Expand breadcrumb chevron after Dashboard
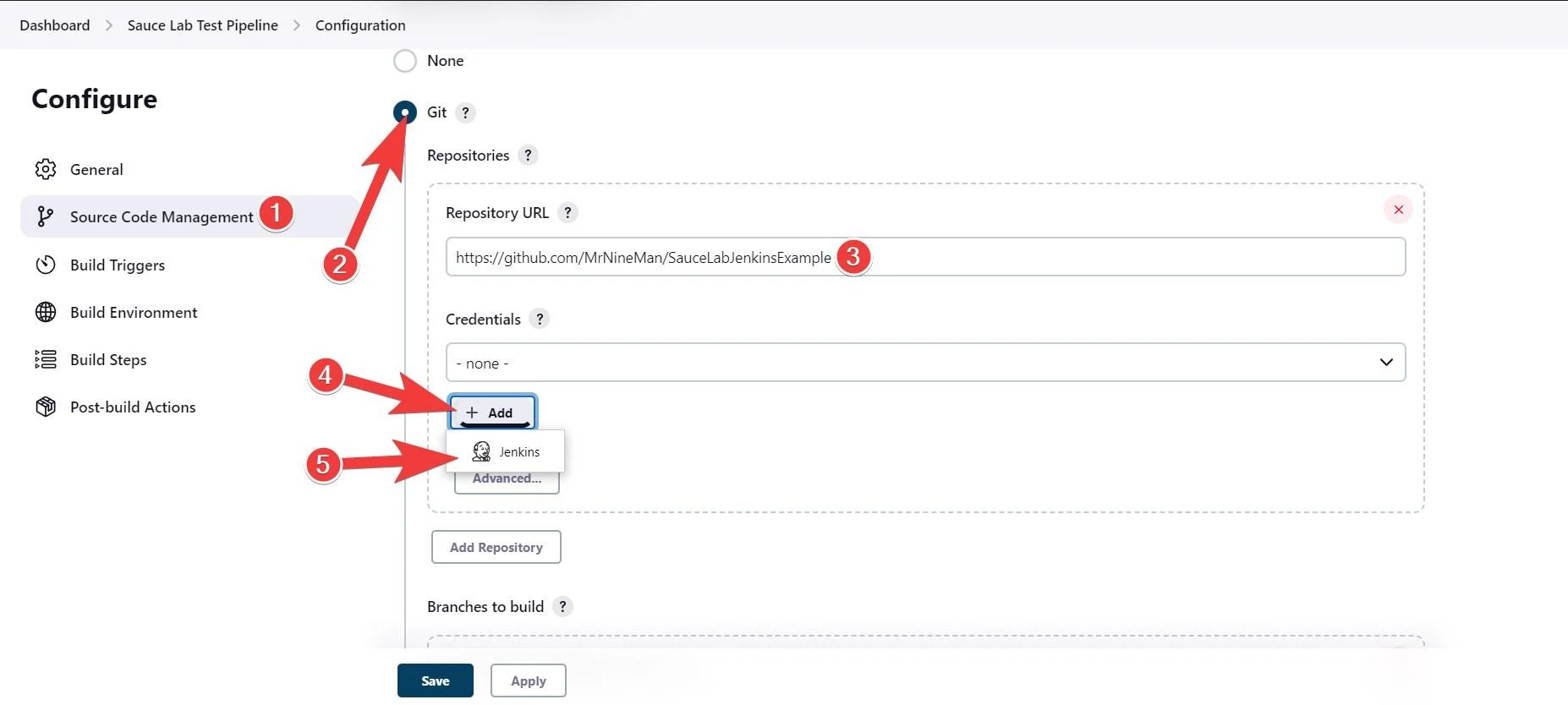This screenshot has height=705, width=1568. (108, 25)
